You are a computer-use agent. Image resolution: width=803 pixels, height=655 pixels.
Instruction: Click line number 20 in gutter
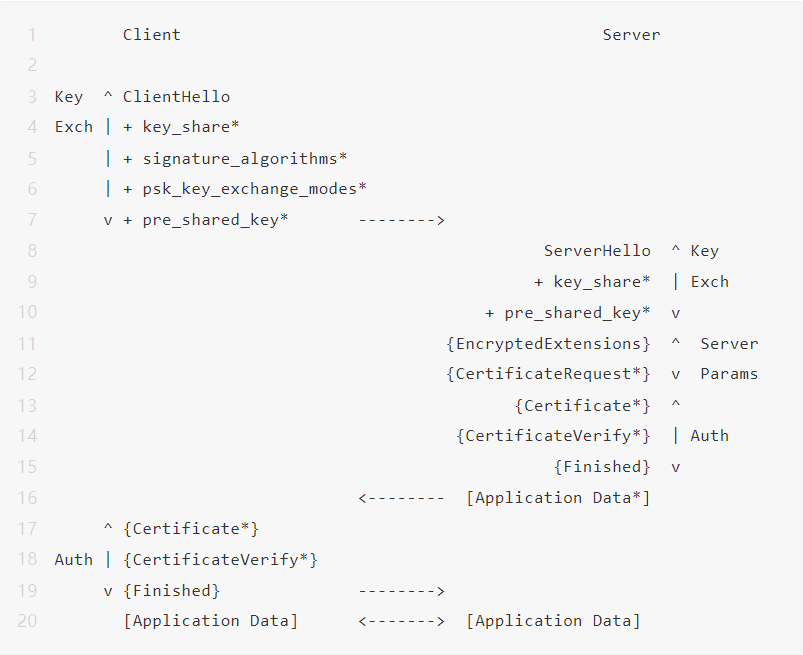coord(27,621)
